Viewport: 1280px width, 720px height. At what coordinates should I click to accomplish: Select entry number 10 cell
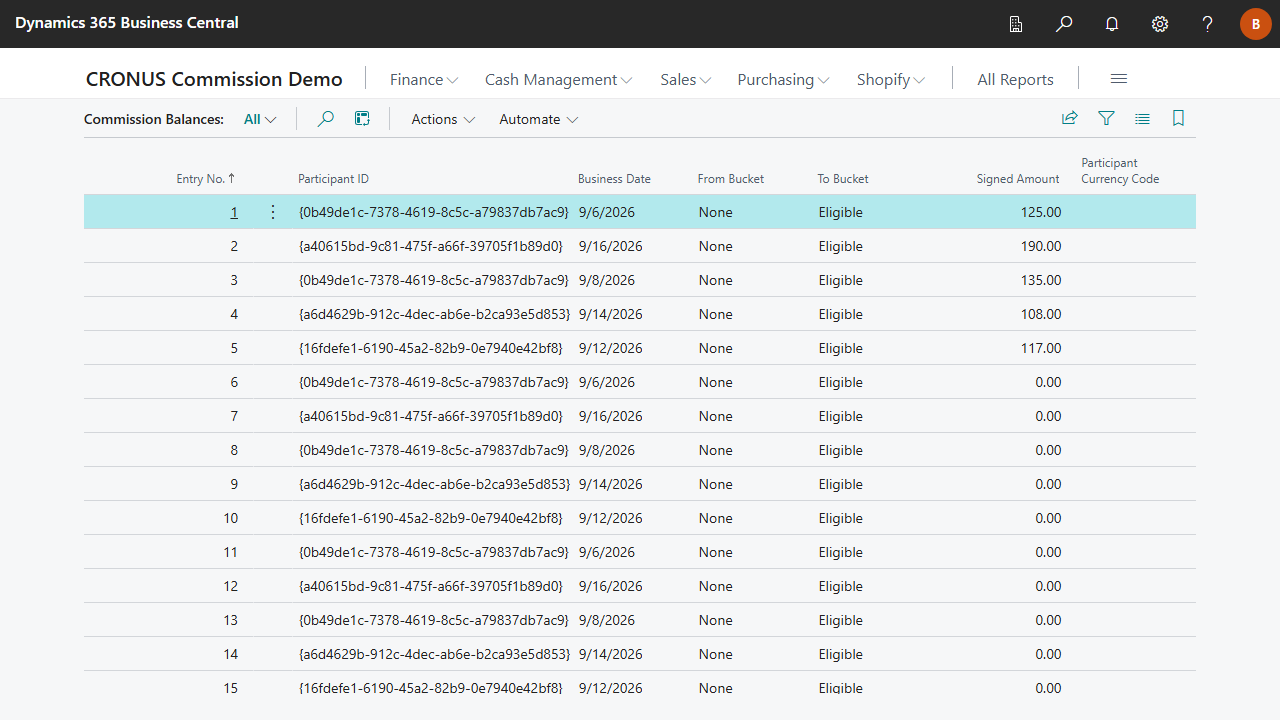coord(231,518)
